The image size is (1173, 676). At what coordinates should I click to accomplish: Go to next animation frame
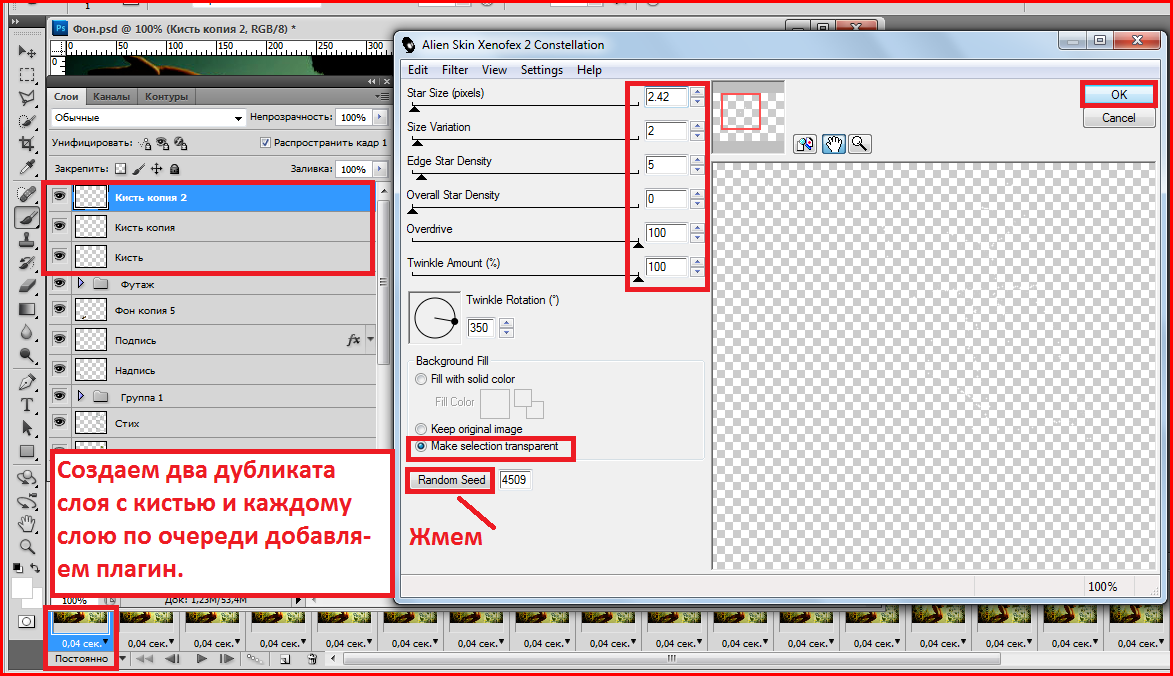[227, 659]
